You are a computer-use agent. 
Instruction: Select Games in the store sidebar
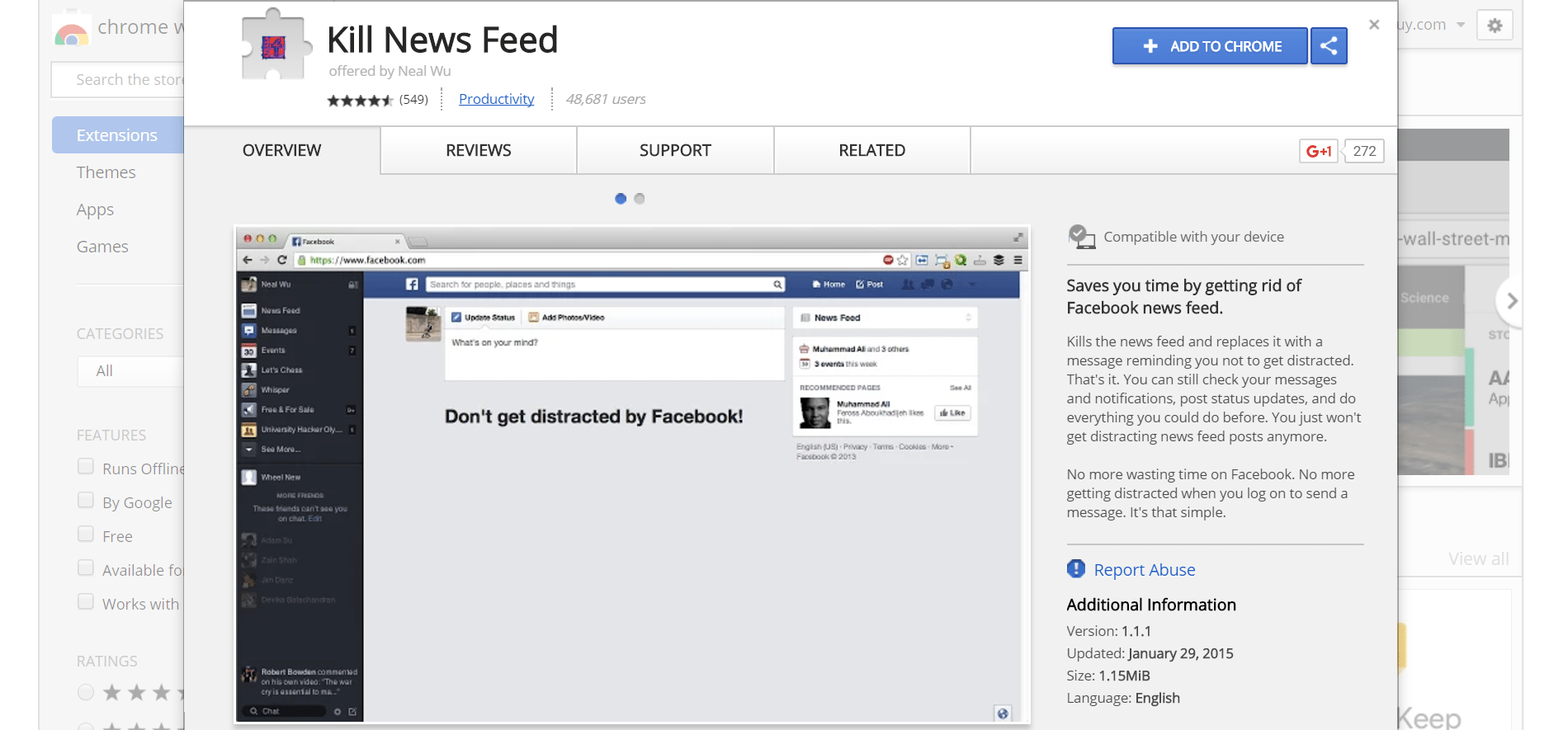pos(102,247)
